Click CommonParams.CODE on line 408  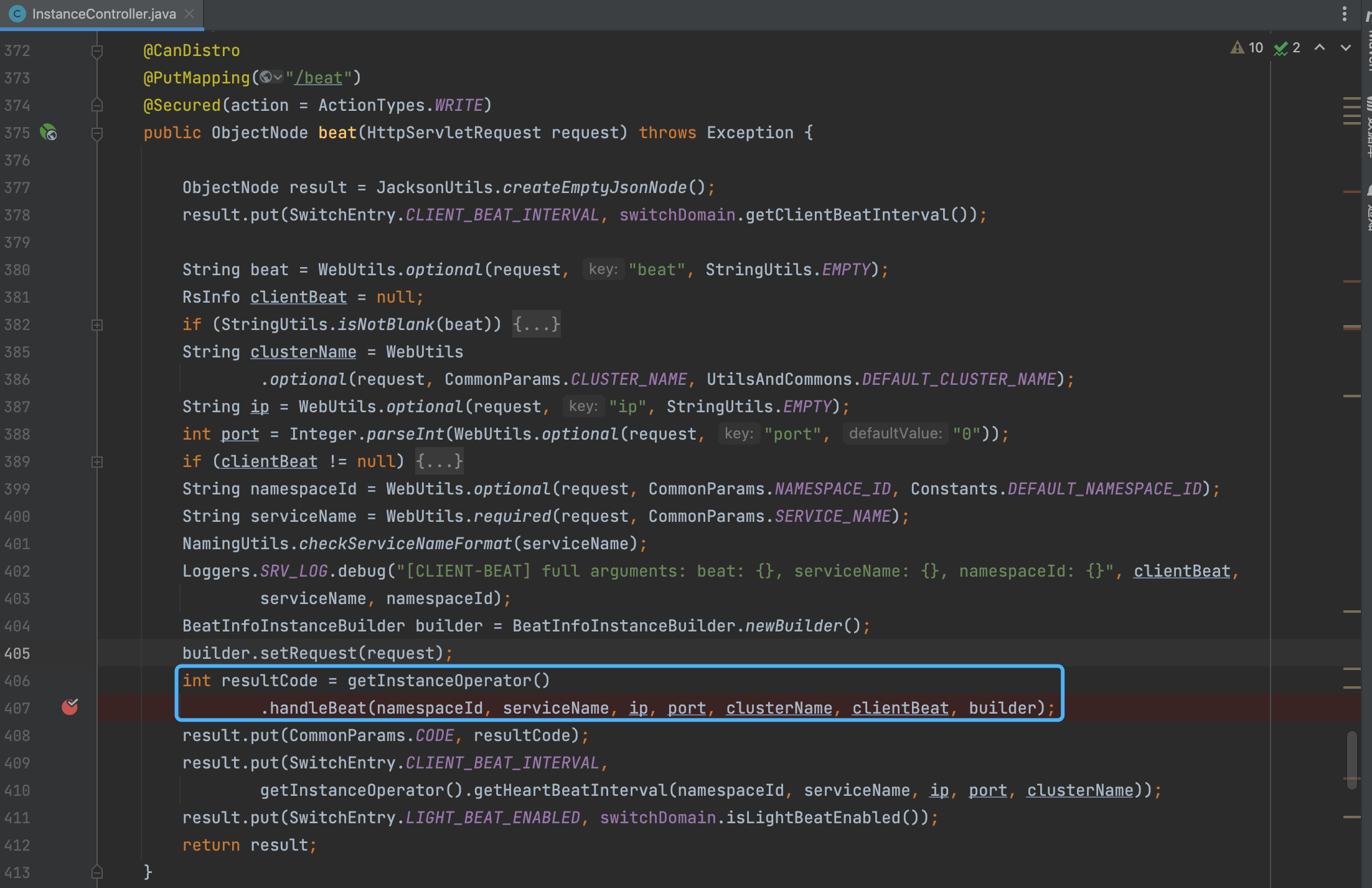372,735
